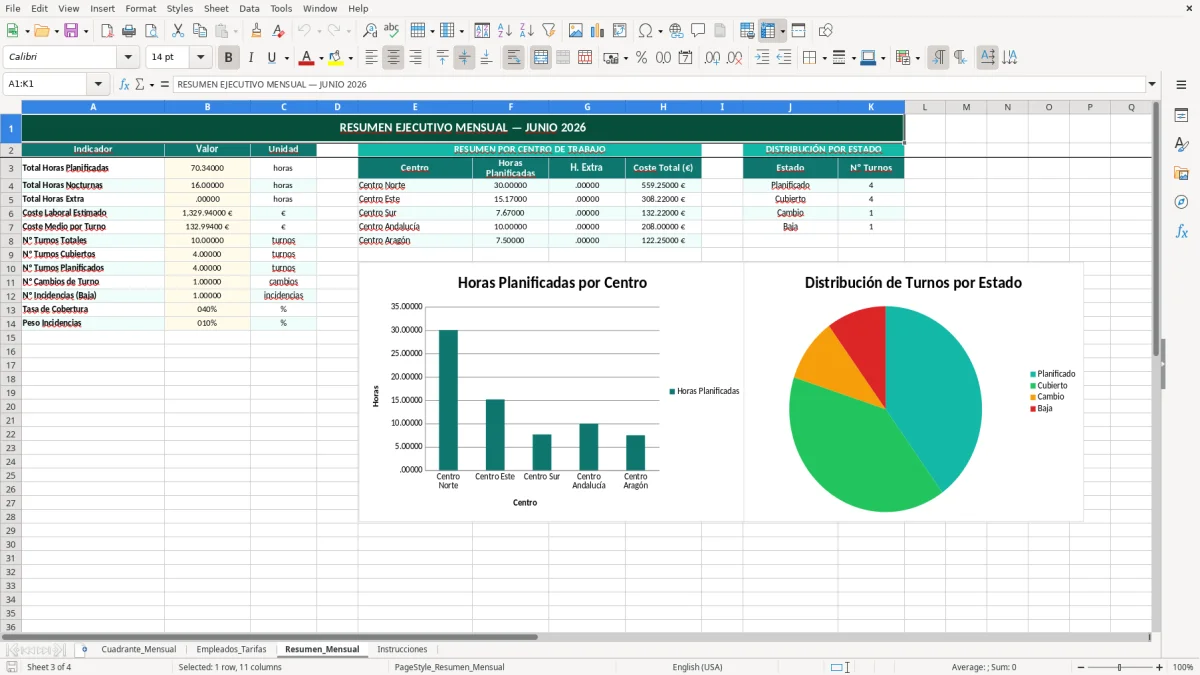Select column header A
1200x675 pixels.
click(93, 107)
